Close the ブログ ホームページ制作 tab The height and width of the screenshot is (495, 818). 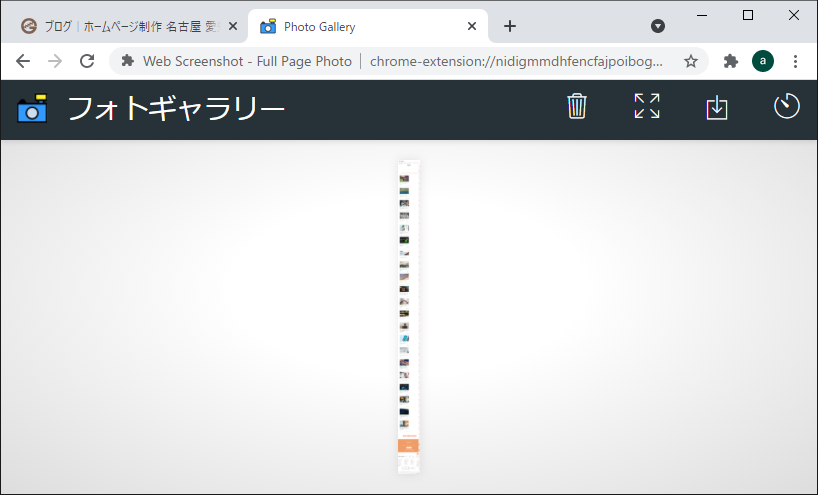pyautogui.click(x=233, y=27)
